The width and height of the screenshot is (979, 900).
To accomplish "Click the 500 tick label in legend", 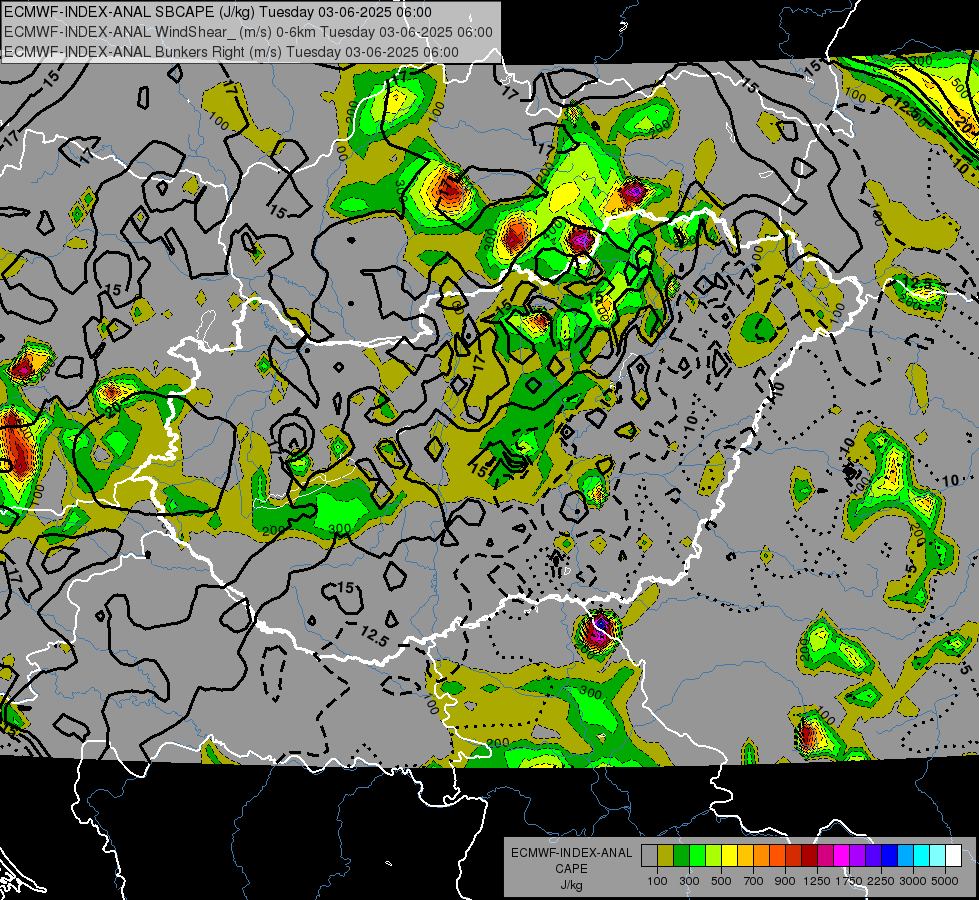I will click(x=721, y=881).
